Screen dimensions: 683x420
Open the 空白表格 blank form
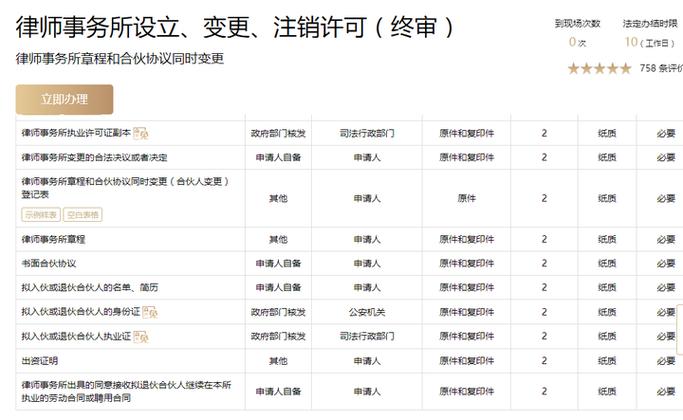point(83,214)
